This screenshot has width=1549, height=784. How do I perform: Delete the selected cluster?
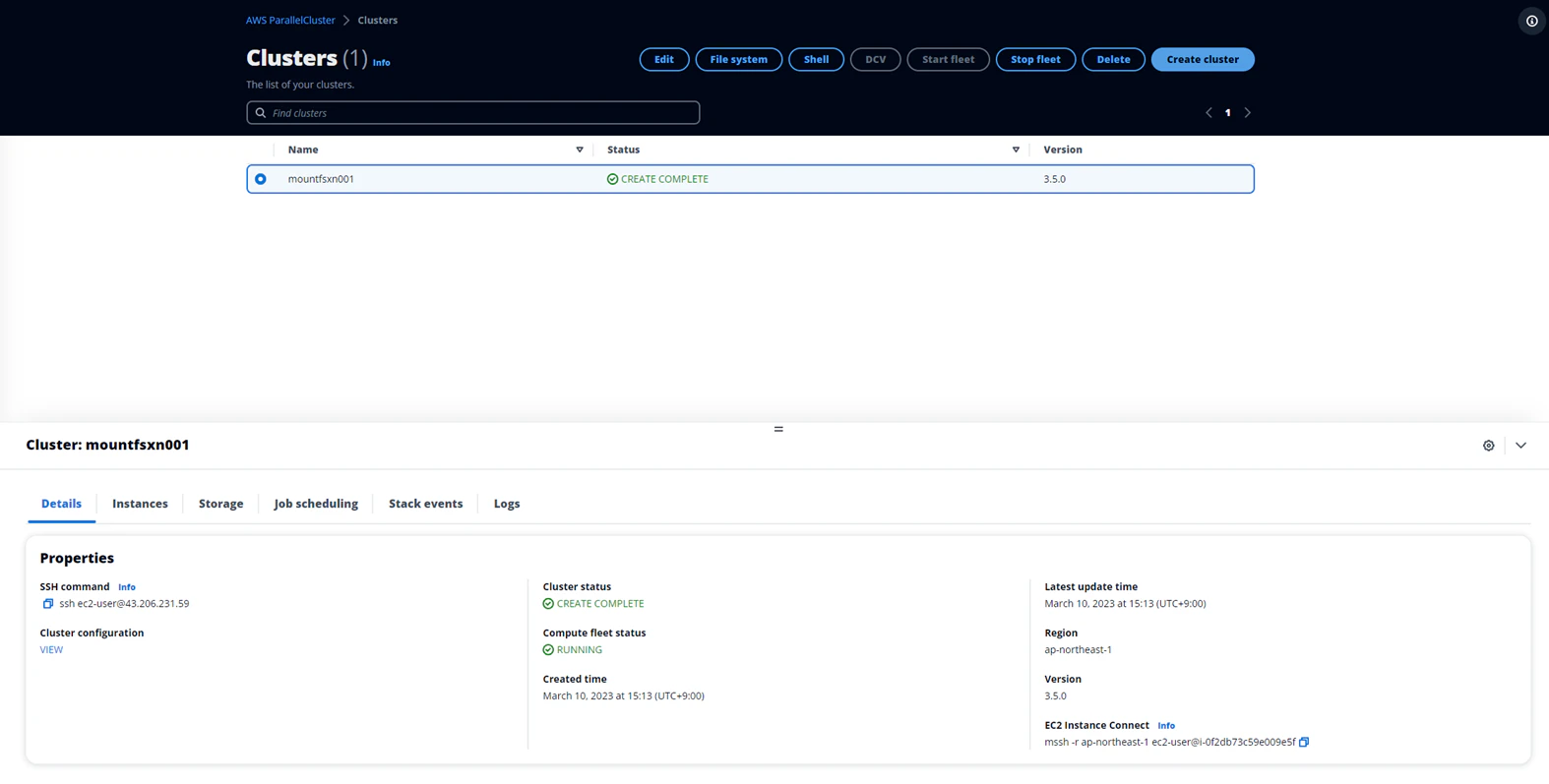tap(1113, 59)
